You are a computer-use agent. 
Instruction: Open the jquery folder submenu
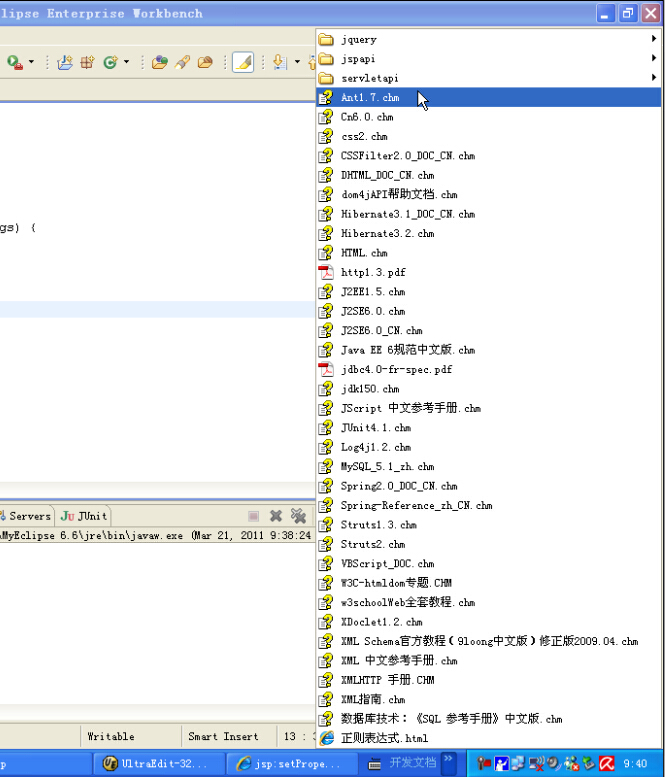[x=489, y=39]
